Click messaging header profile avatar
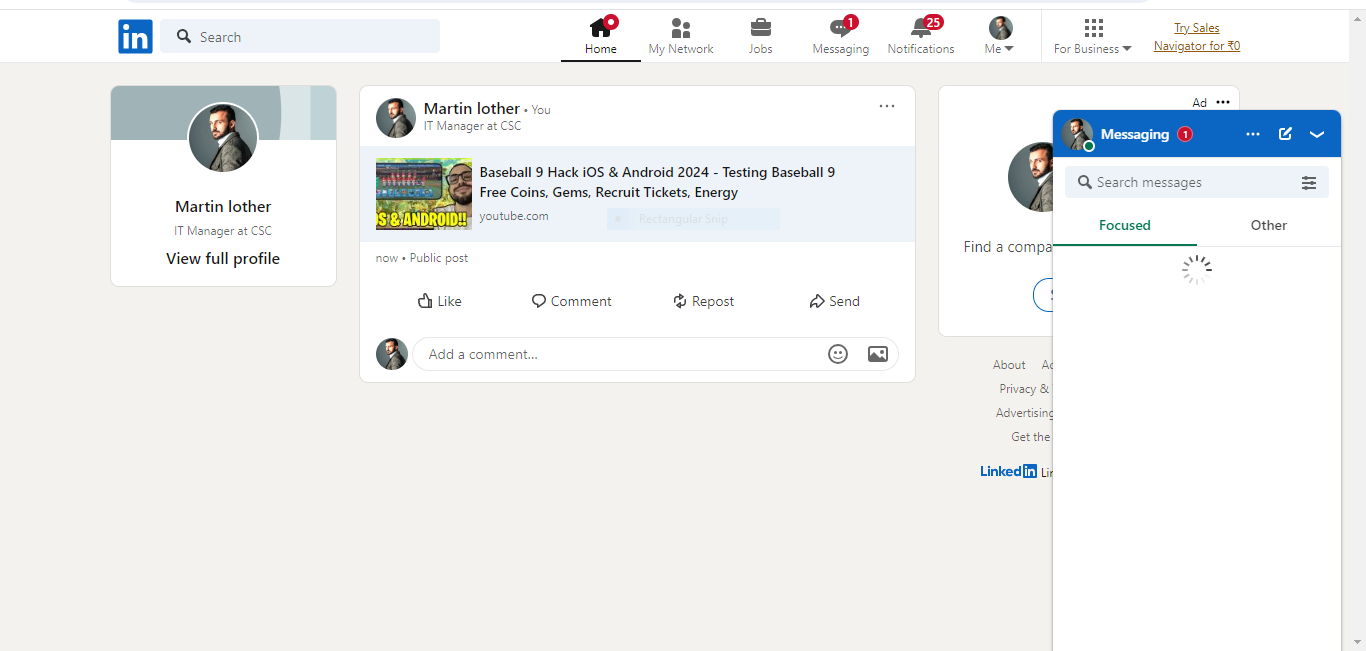This screenshot has height=651, width=1366. (x=1078, y=134)
